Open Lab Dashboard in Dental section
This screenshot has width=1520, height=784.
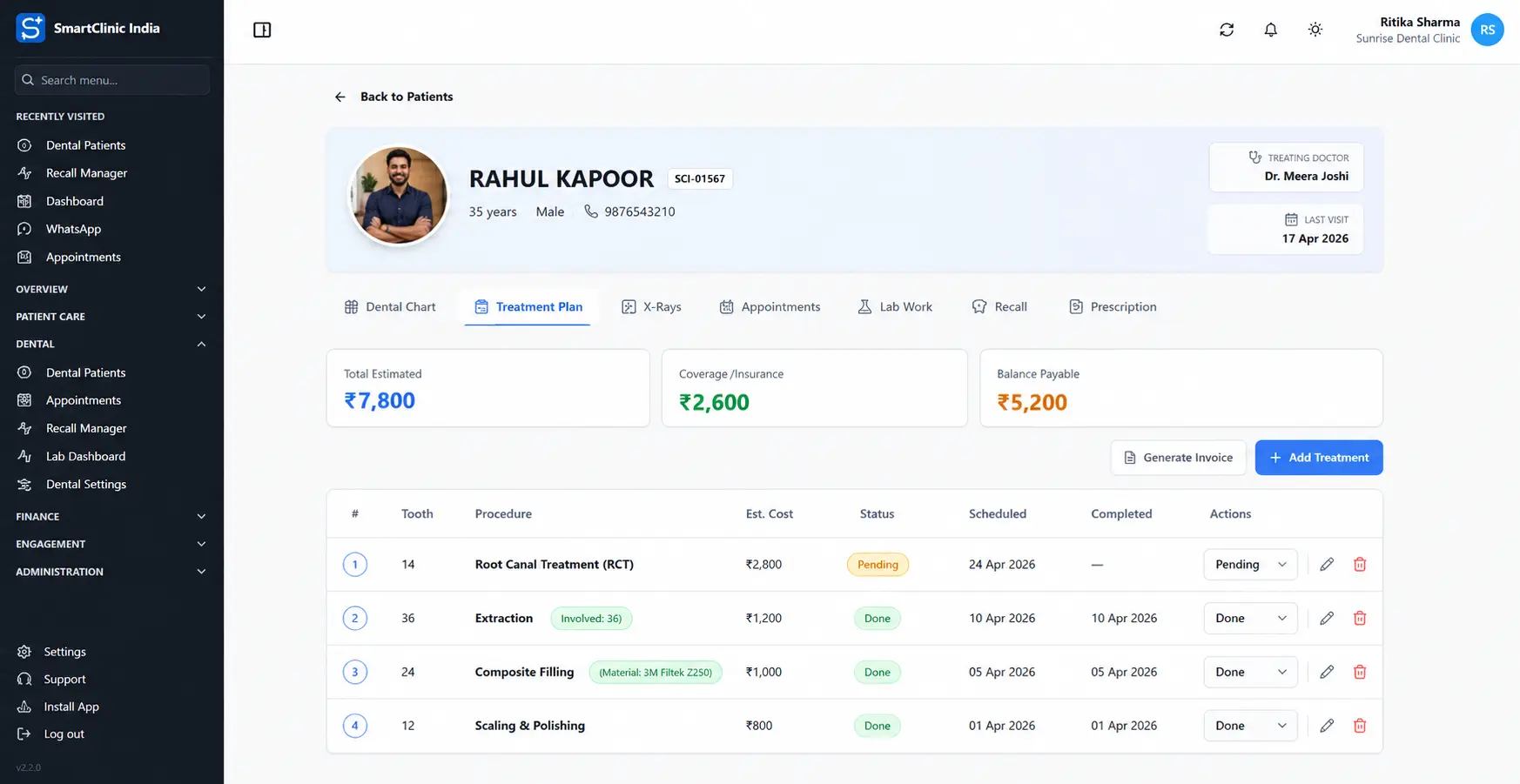[x=85, y=456]
